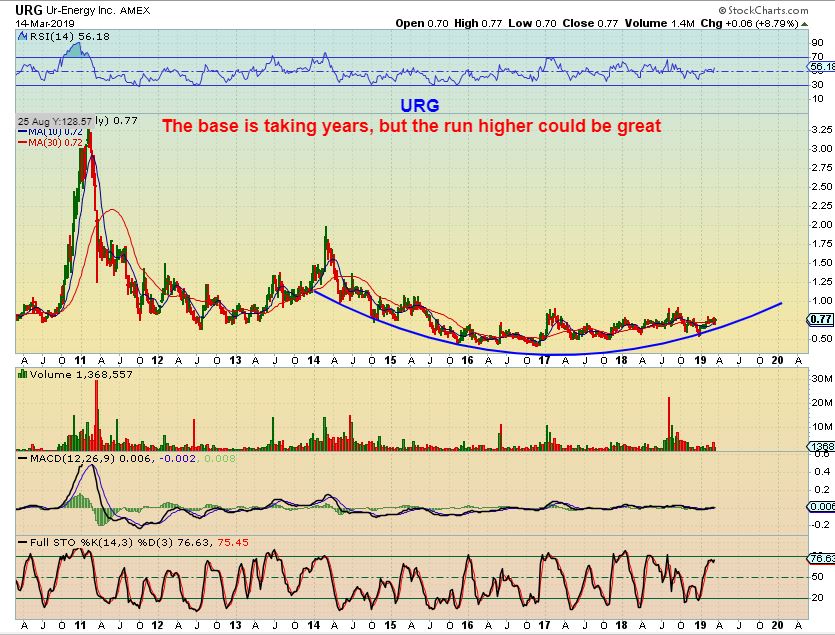Click the '25 Aug Y:128.57' crosshair tooltip

click(x=55, y=121)
